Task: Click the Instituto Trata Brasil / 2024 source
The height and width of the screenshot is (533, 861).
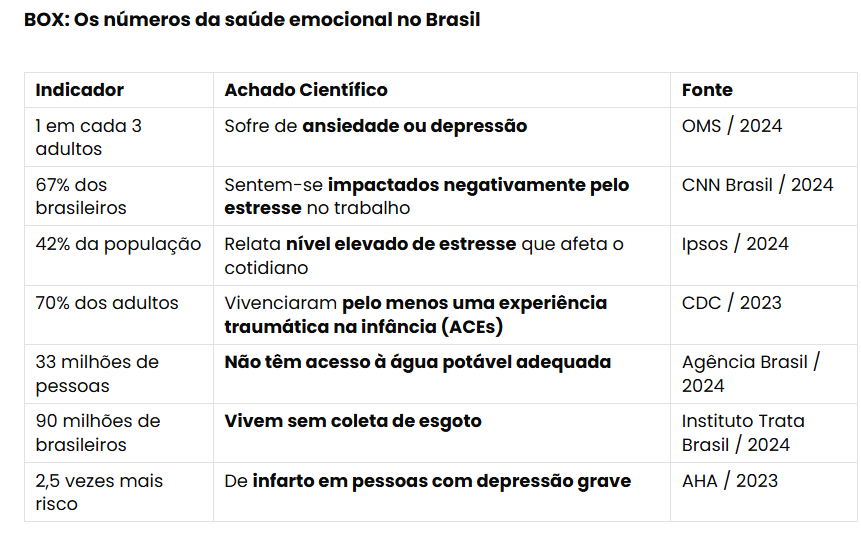Action: pos(743,432)
